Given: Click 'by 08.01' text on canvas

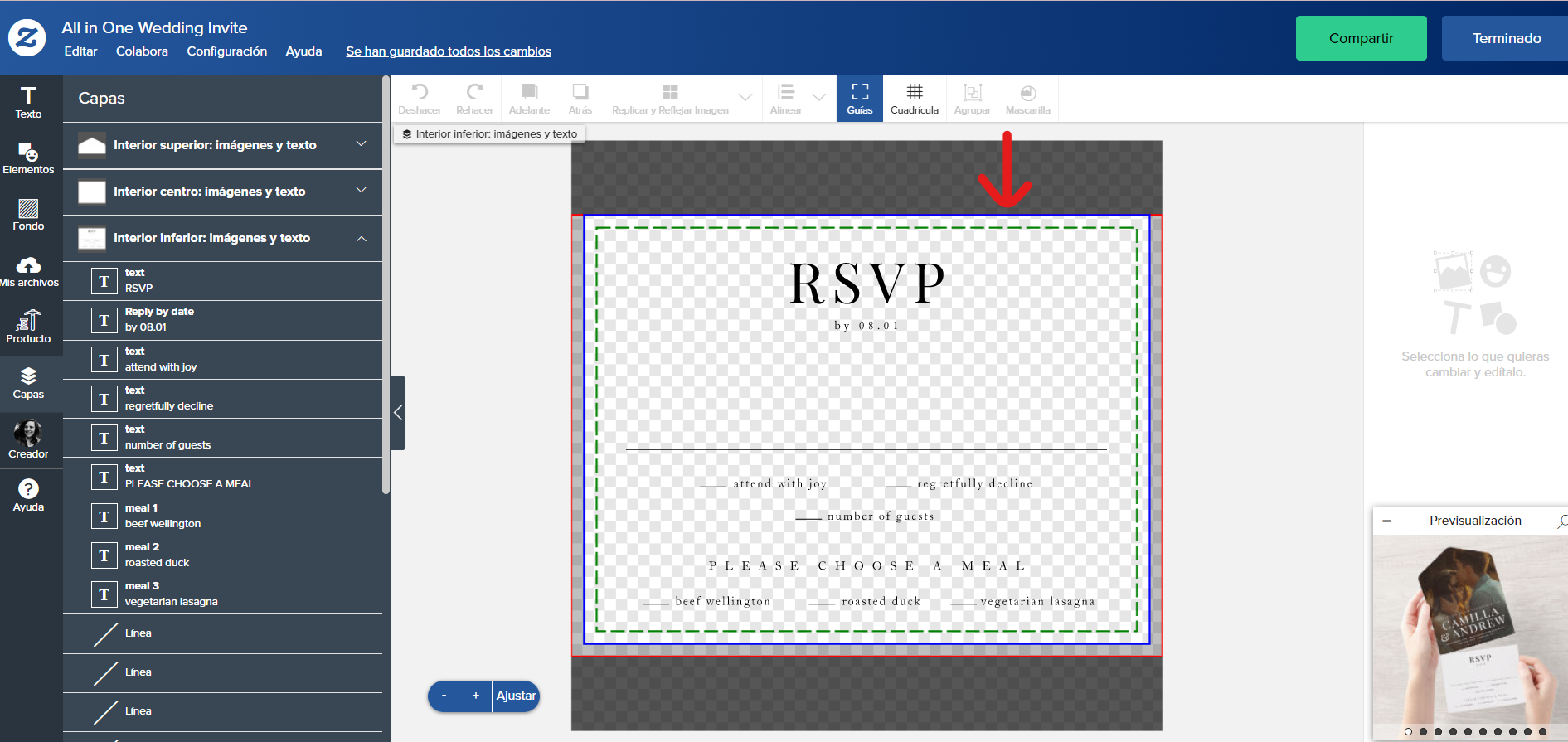Looking at the screenshot, I should 867,326.
